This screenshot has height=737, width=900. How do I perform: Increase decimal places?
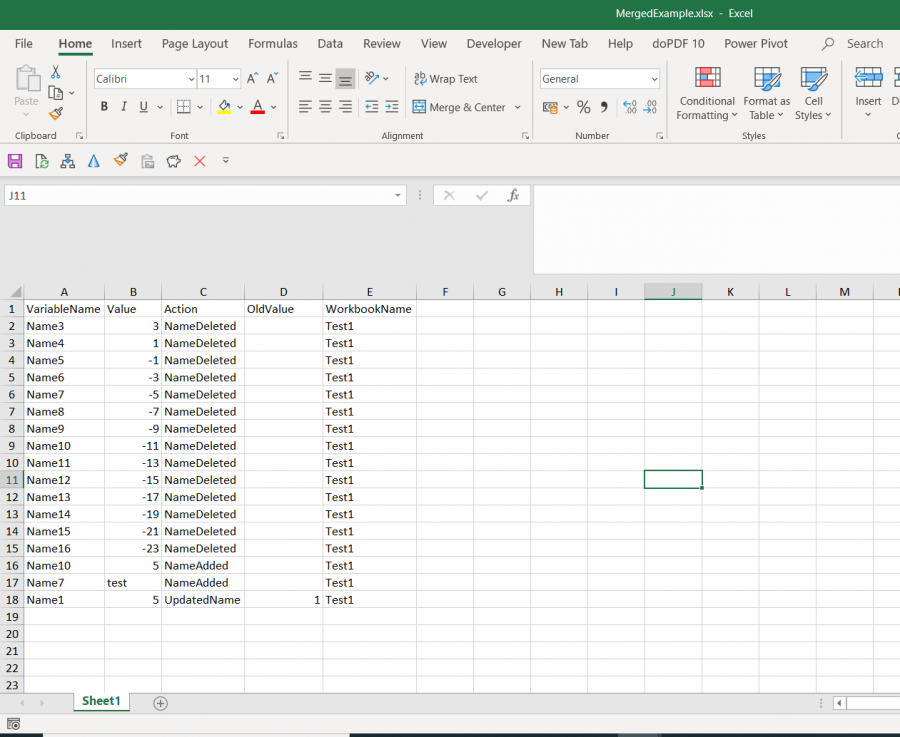coord(630,107)
